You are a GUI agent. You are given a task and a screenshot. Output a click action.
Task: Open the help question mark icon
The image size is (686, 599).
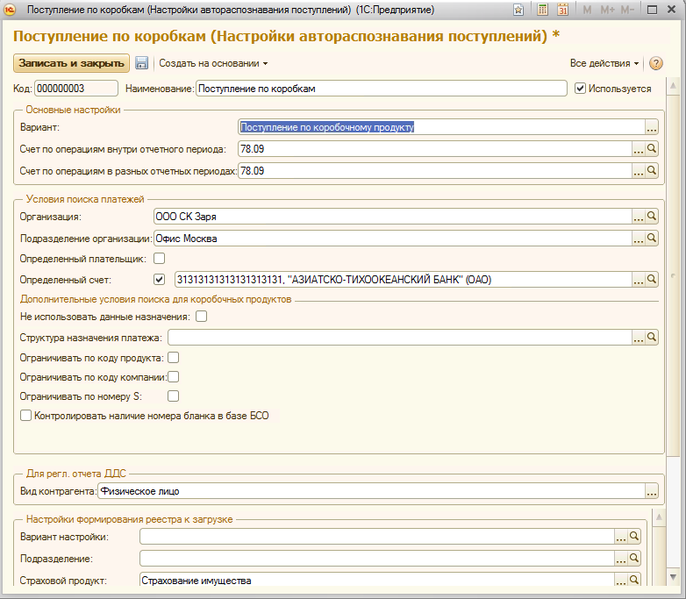point(656,63)
